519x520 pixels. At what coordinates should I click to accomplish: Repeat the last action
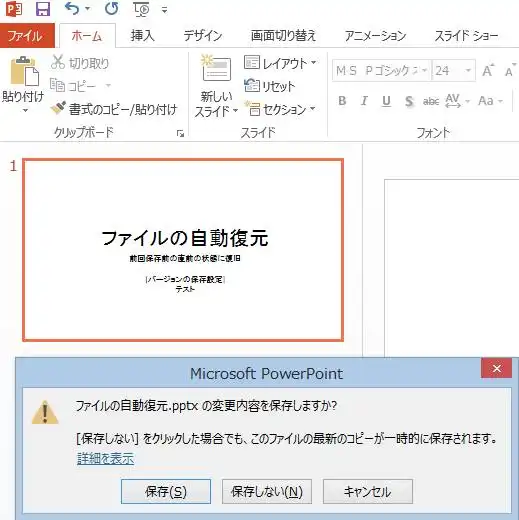click(111, 9)
